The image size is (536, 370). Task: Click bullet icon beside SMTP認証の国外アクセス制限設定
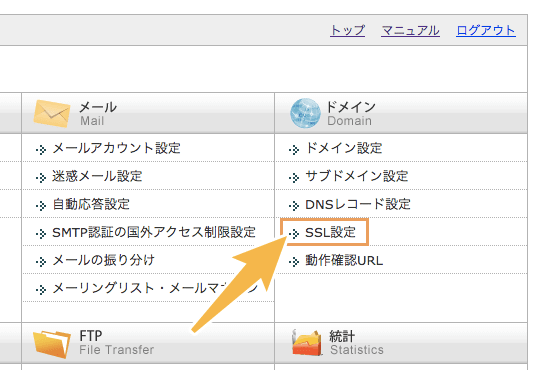[x=41, y=234]
